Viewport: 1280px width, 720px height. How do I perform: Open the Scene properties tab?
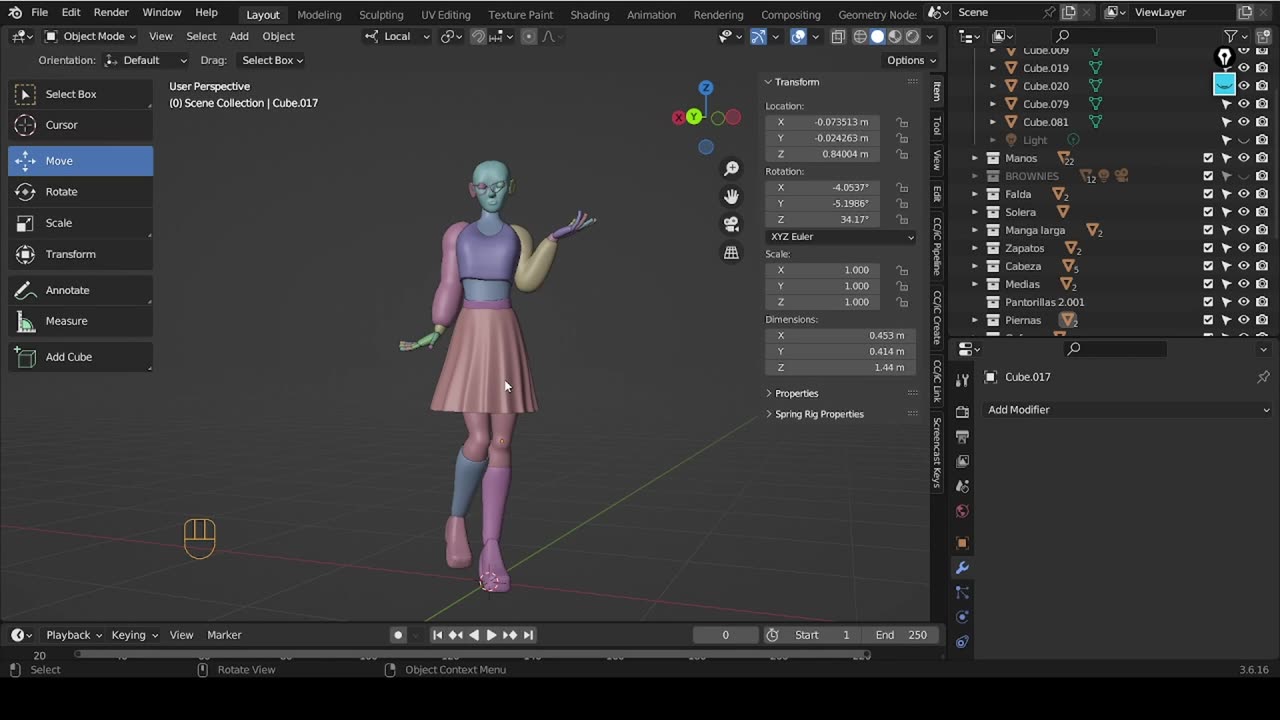962,486
